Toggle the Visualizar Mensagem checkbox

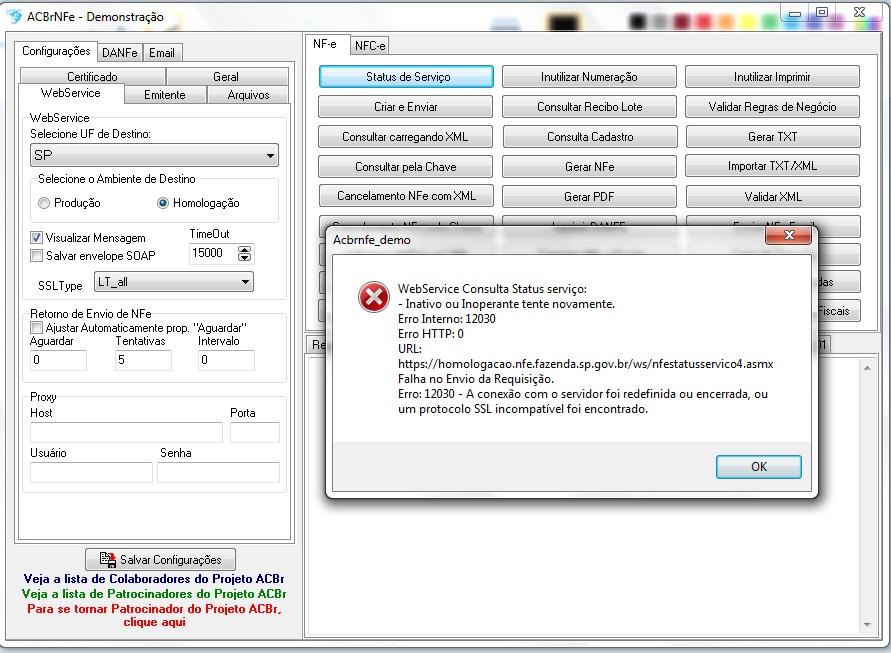[36, 238]
